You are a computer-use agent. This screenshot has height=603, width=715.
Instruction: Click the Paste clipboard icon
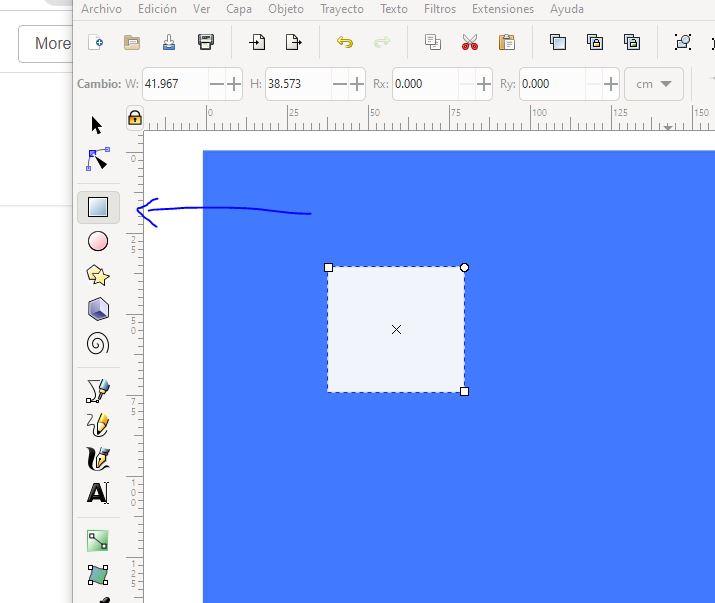pyautogui.click(x=507, y=42)
